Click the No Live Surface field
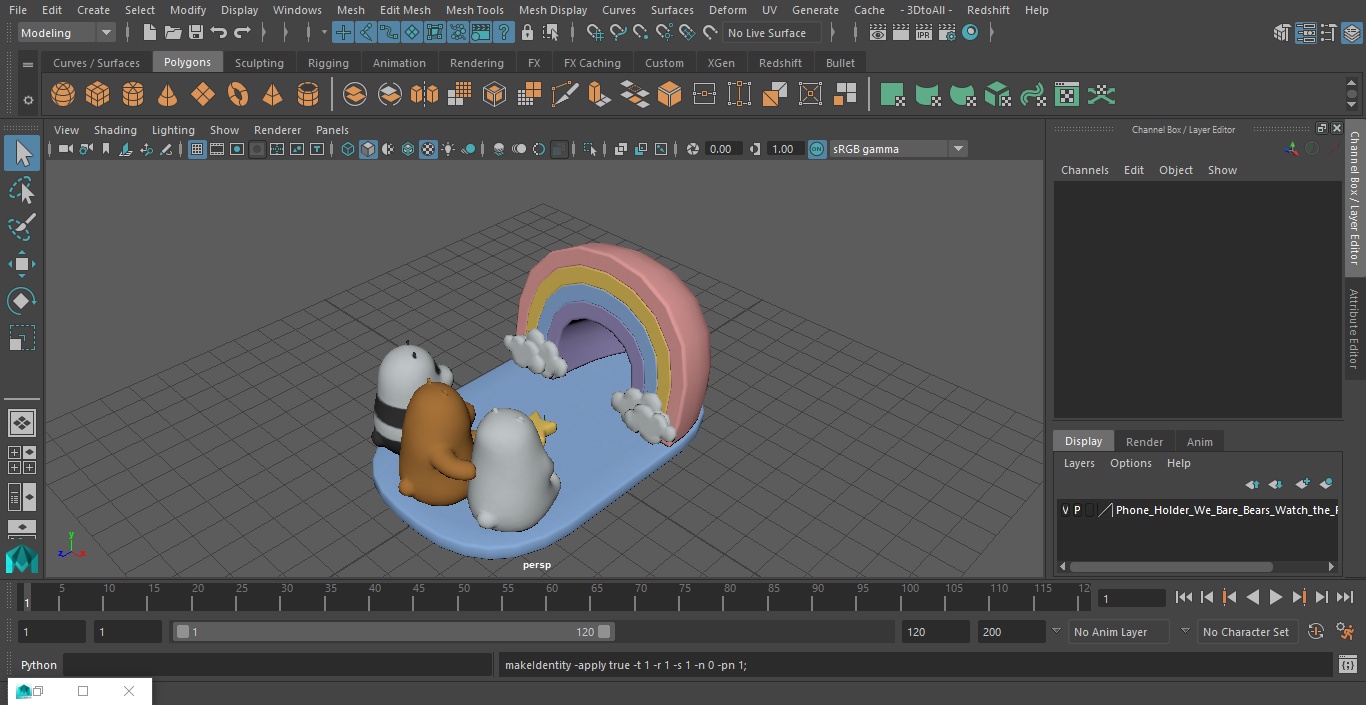This screenshot has width=1366, height=705. tap(772, 33)
